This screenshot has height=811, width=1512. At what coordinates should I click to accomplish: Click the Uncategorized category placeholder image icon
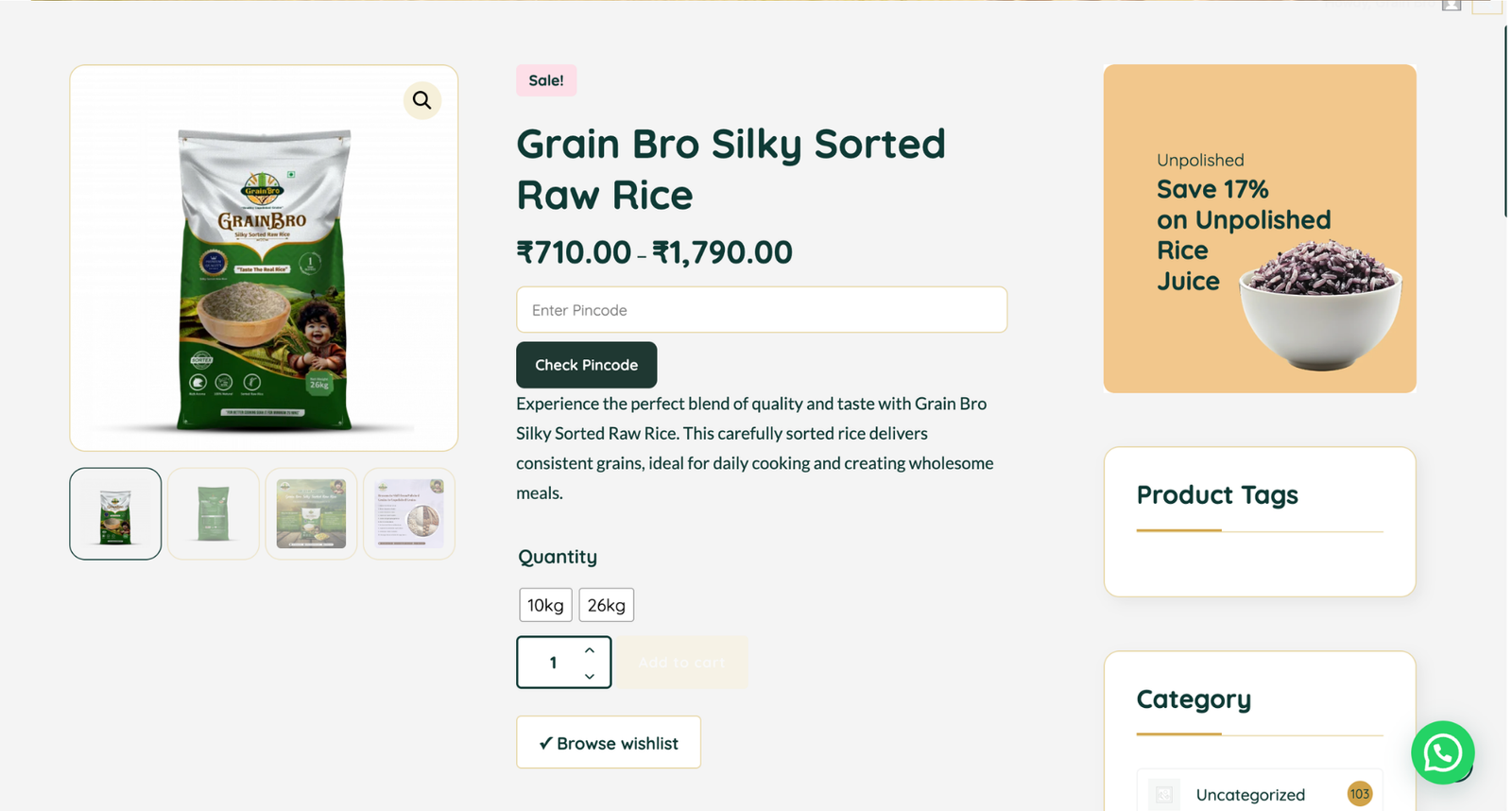(1164, 794)
